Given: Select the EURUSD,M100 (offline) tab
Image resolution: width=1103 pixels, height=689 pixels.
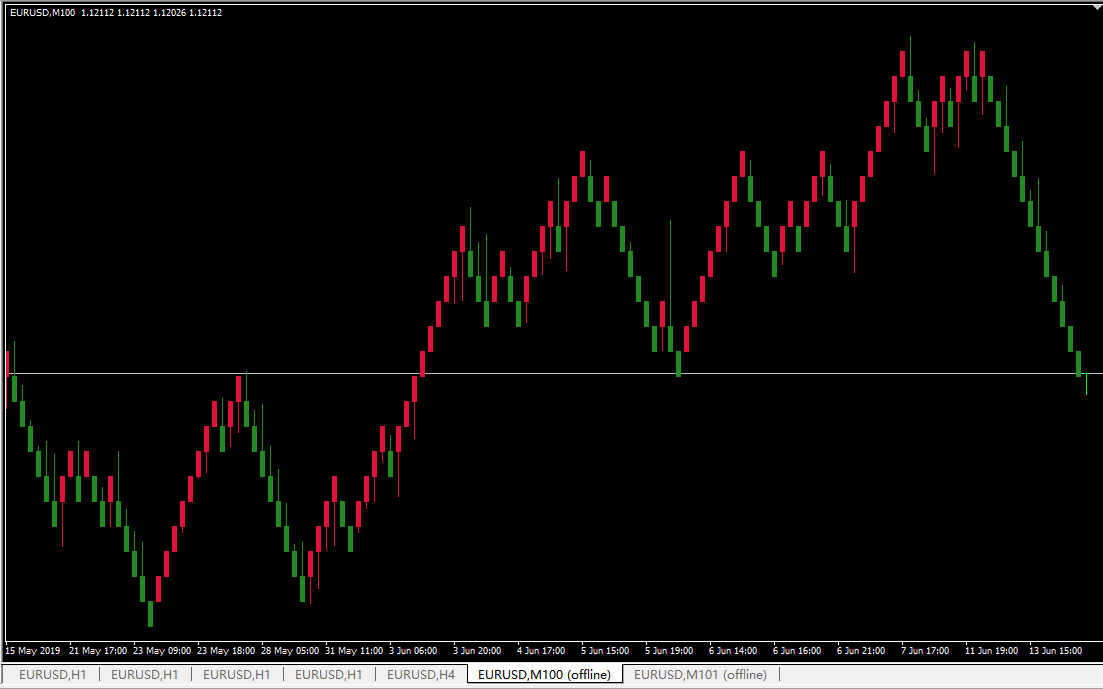Looking at the screenshot, I should point(544,675).
